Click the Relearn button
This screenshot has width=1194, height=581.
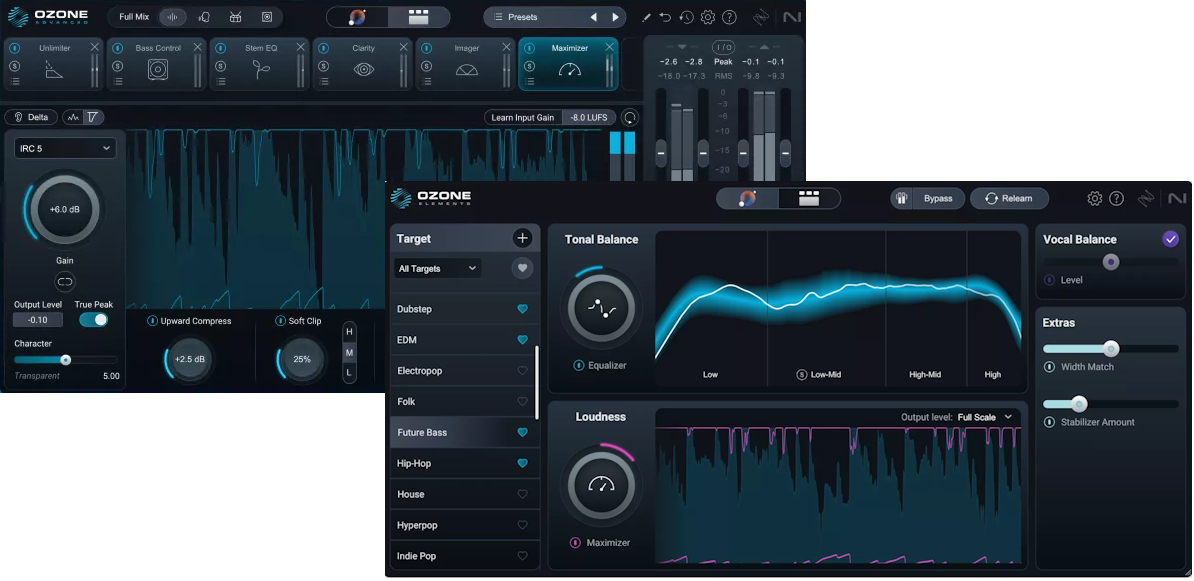click(1009, 198)
